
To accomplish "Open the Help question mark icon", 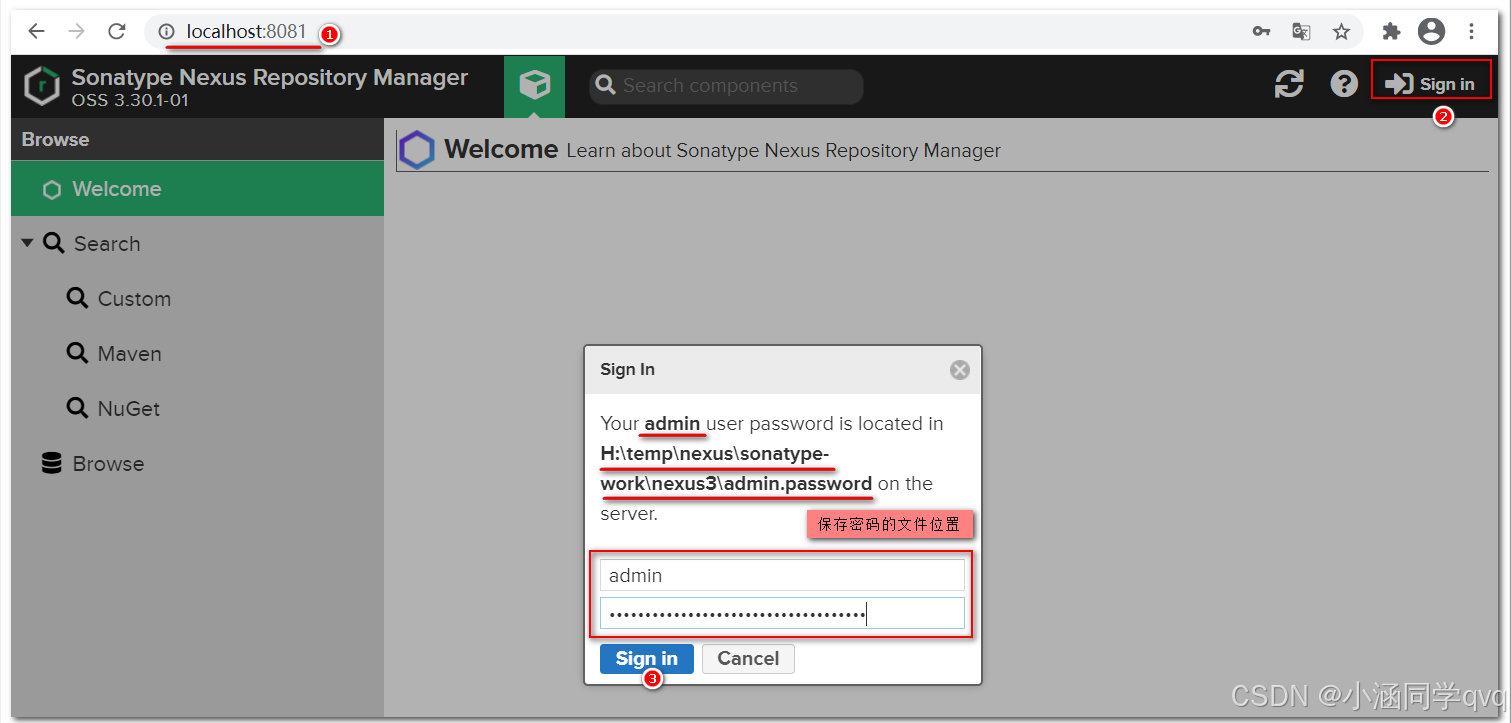I will (1344, 84).
